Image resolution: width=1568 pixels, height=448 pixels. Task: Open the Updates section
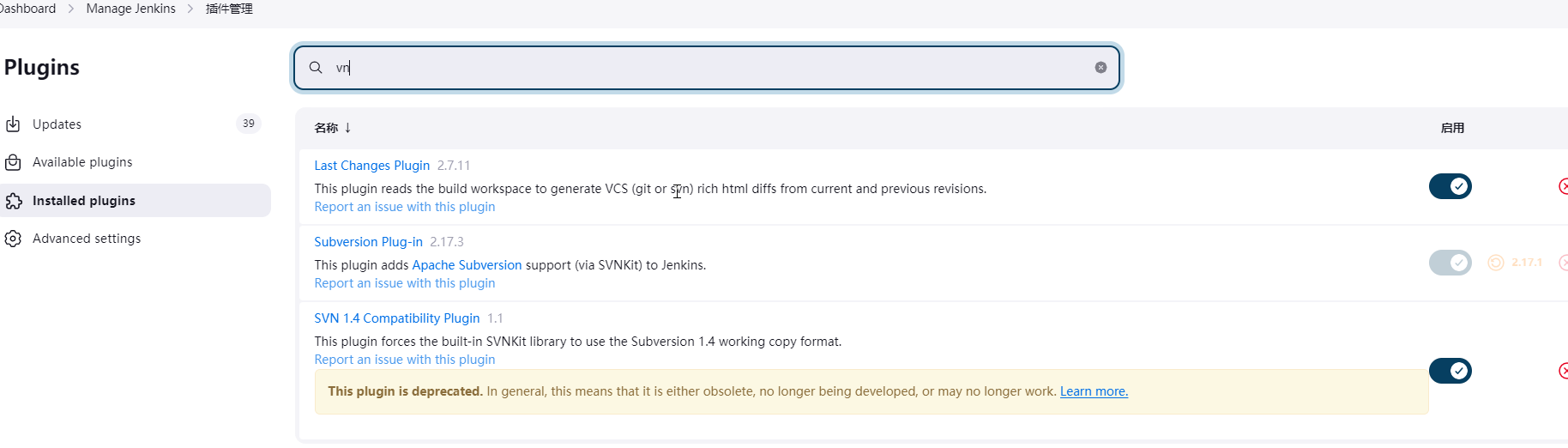57,124
